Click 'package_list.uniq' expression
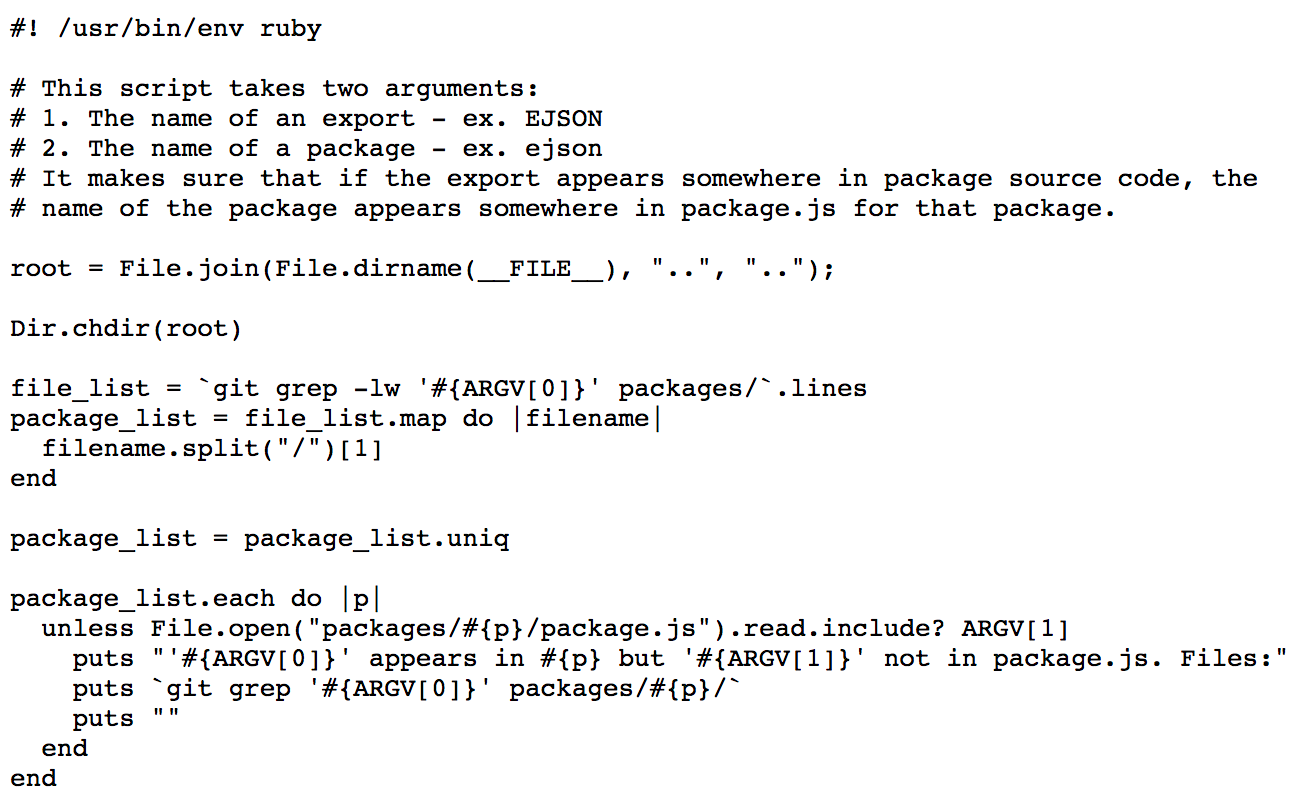 376,538
